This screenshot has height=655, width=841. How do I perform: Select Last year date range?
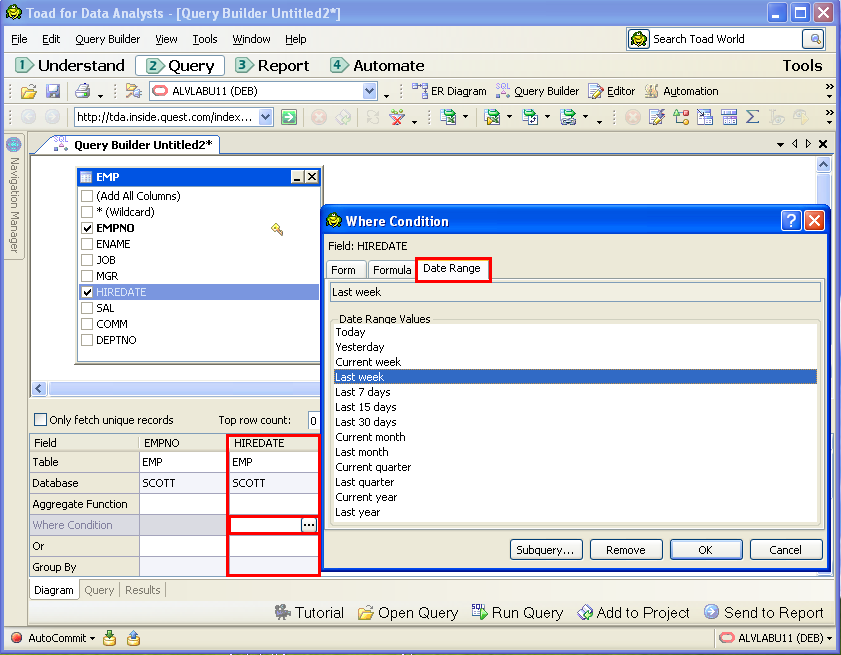click(x=575, y=512)
